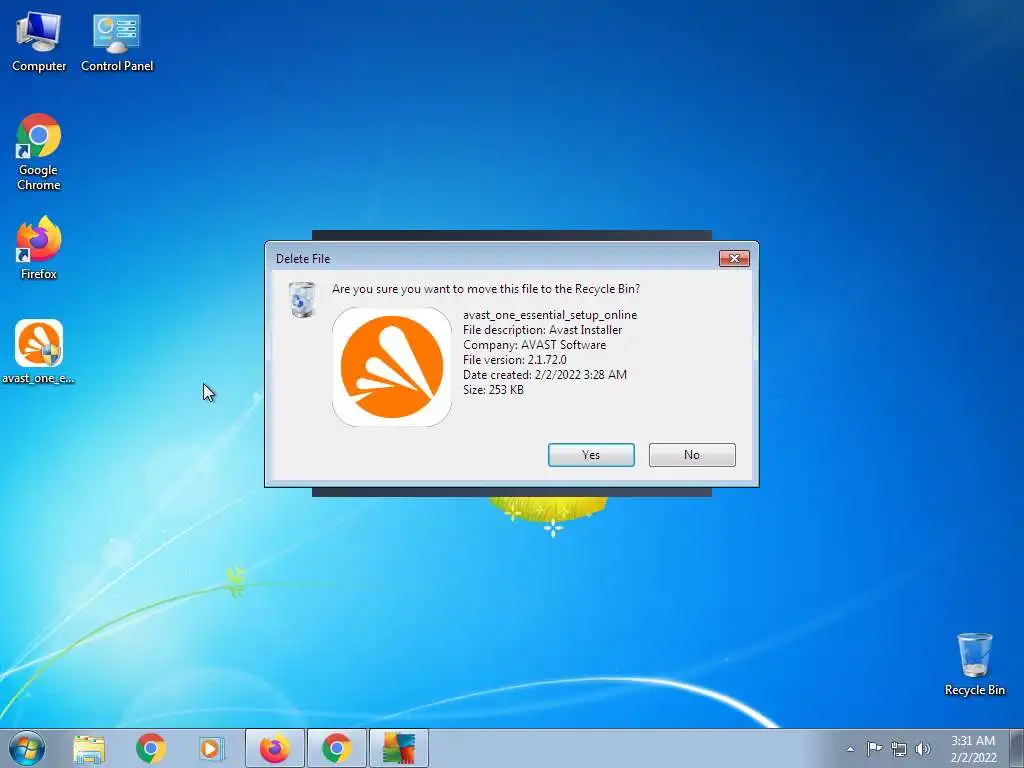The height and width of the screenshot is (768, 1024).
Task: Open the network tray icon
Action: [x=899, y=748]
